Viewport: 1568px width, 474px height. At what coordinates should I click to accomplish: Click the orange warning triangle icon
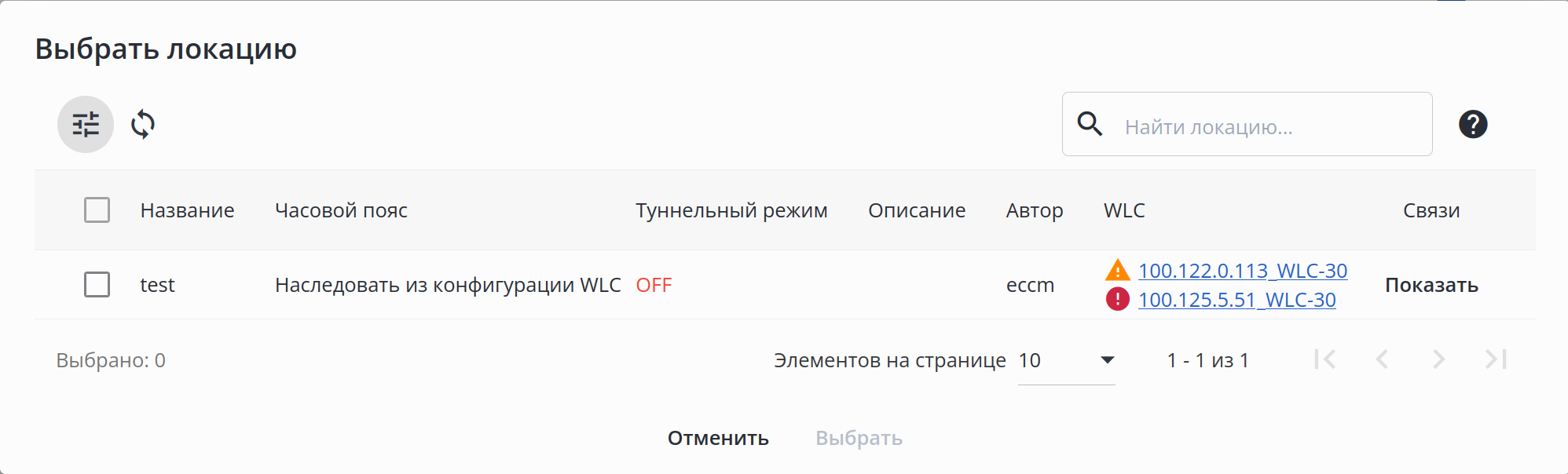(1117, 271)
